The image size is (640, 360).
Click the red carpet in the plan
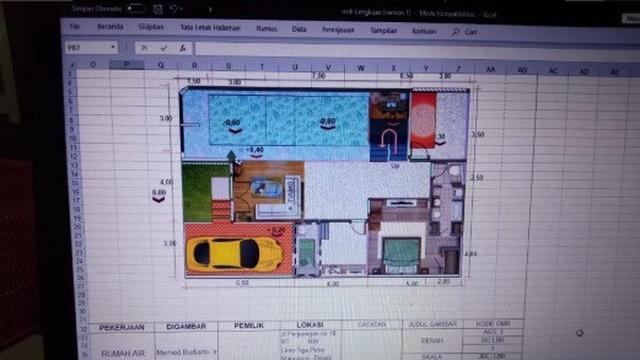tap(423, 120)
